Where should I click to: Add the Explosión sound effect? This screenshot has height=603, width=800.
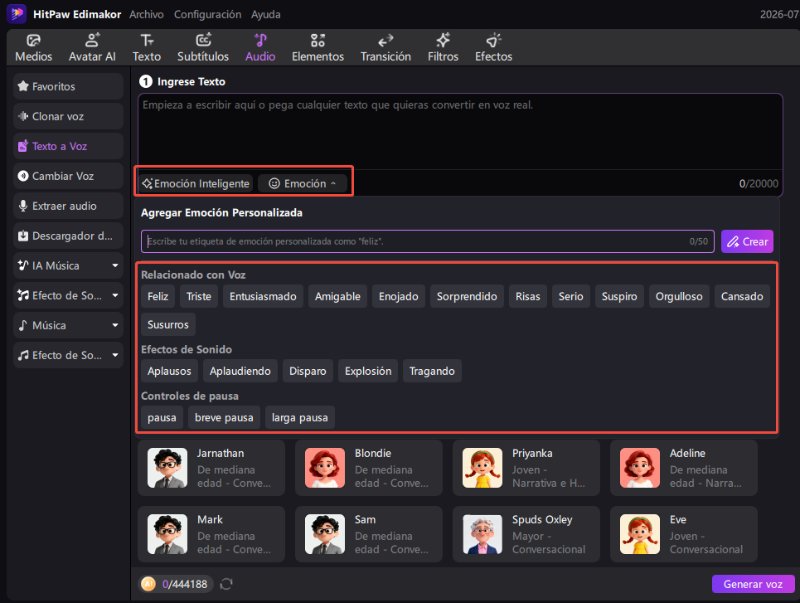368,371
